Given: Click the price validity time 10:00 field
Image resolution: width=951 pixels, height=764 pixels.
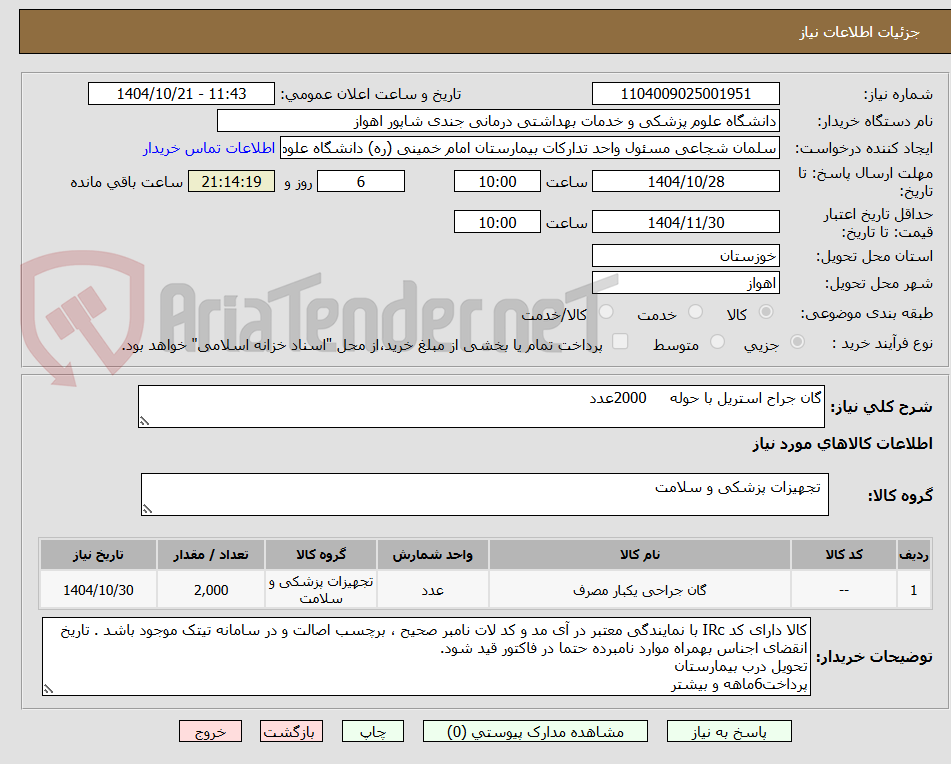Looking at the screenshot, I should coord(497,222).
